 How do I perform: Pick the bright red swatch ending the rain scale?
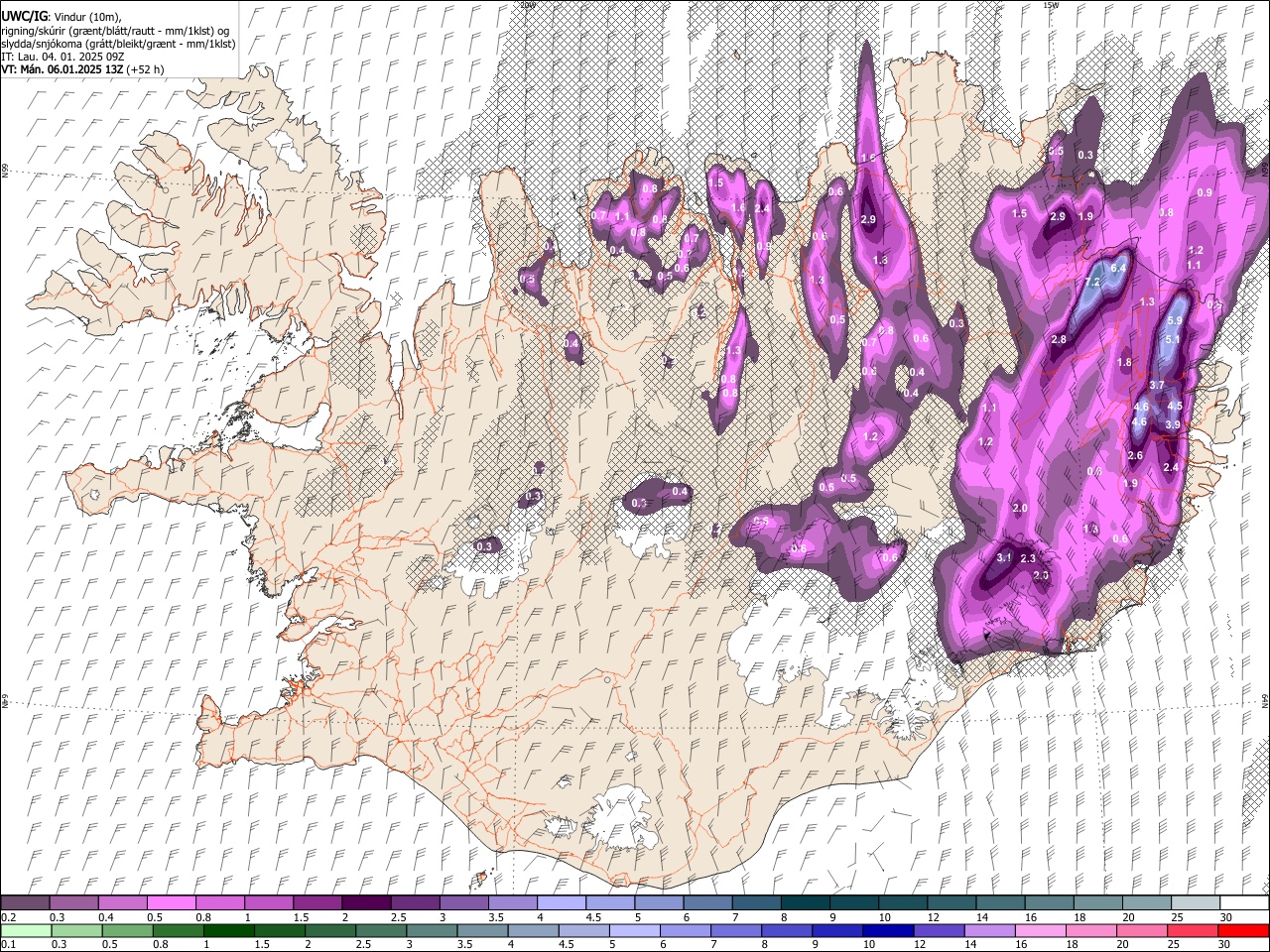point(1242,930)
